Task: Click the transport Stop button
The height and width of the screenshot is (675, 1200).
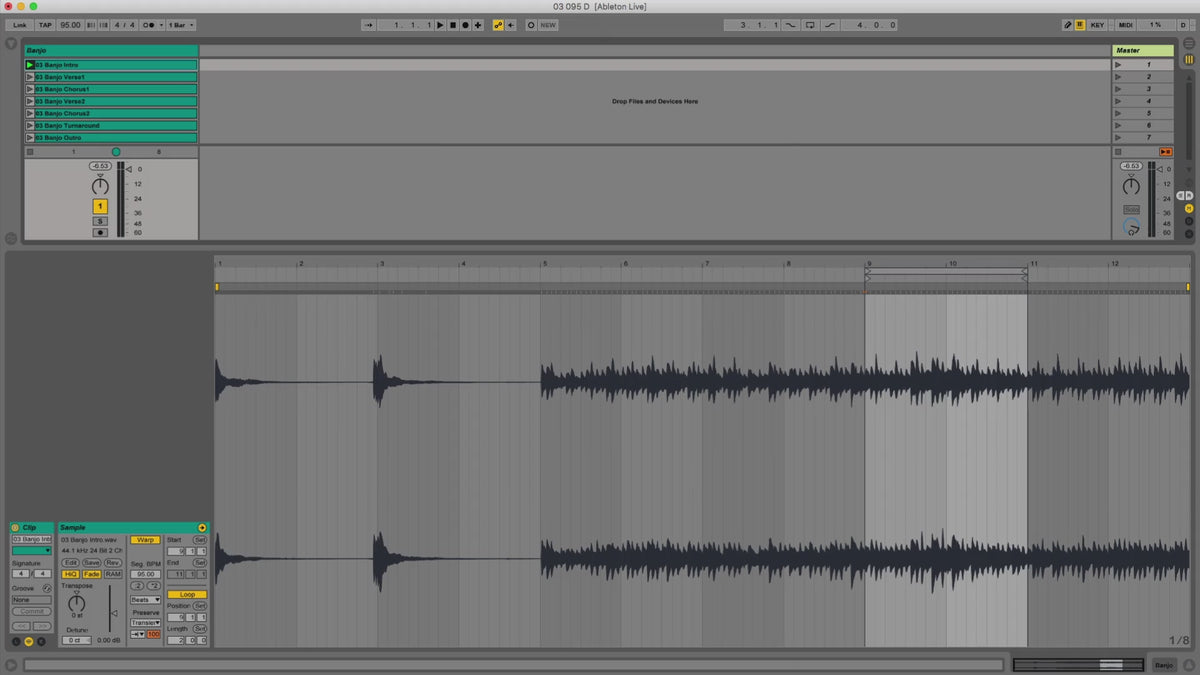Action: (452, 25)
